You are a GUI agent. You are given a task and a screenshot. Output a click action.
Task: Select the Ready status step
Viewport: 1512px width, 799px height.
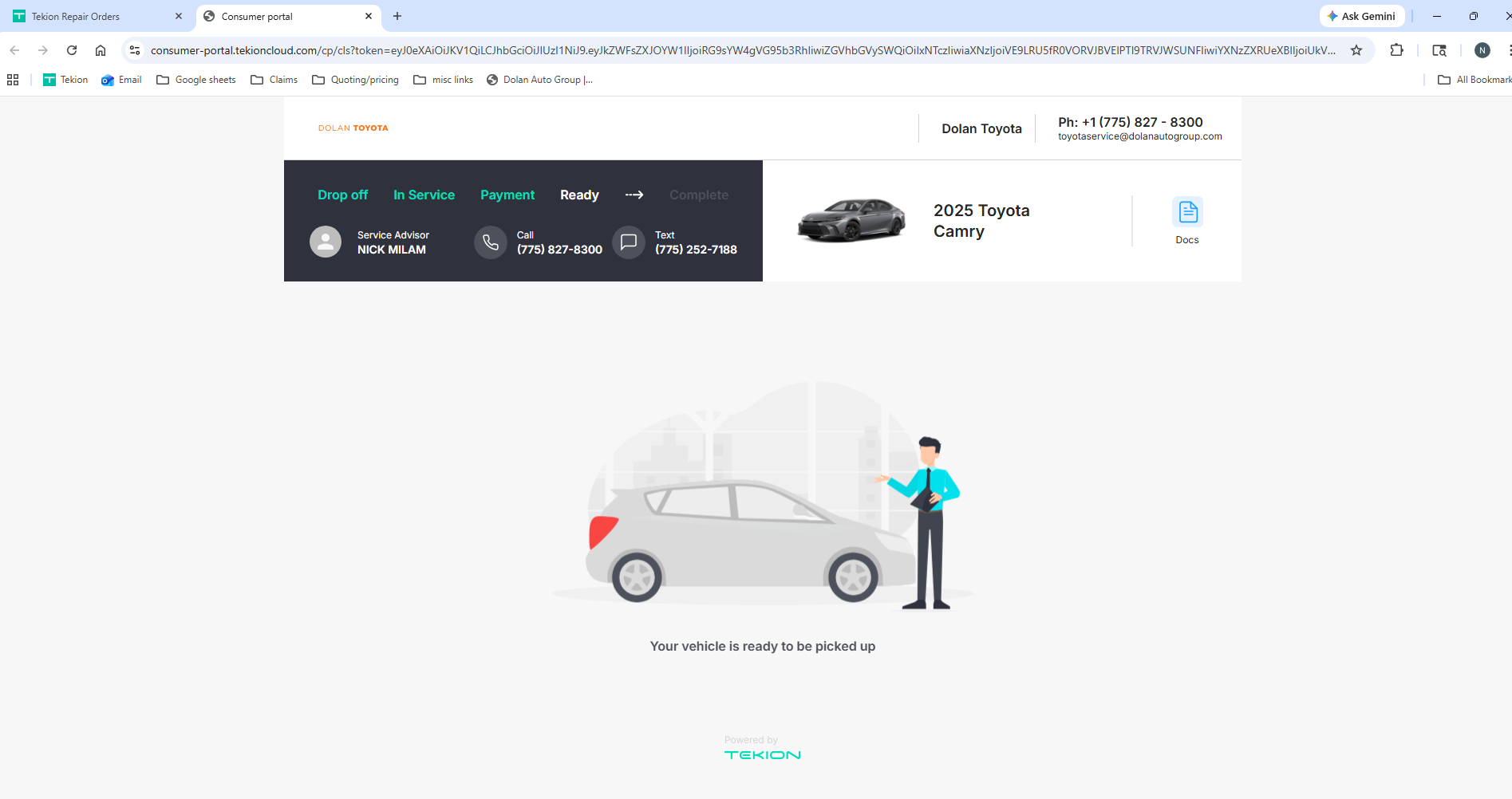pyautogui.click(x=579, y=195)
